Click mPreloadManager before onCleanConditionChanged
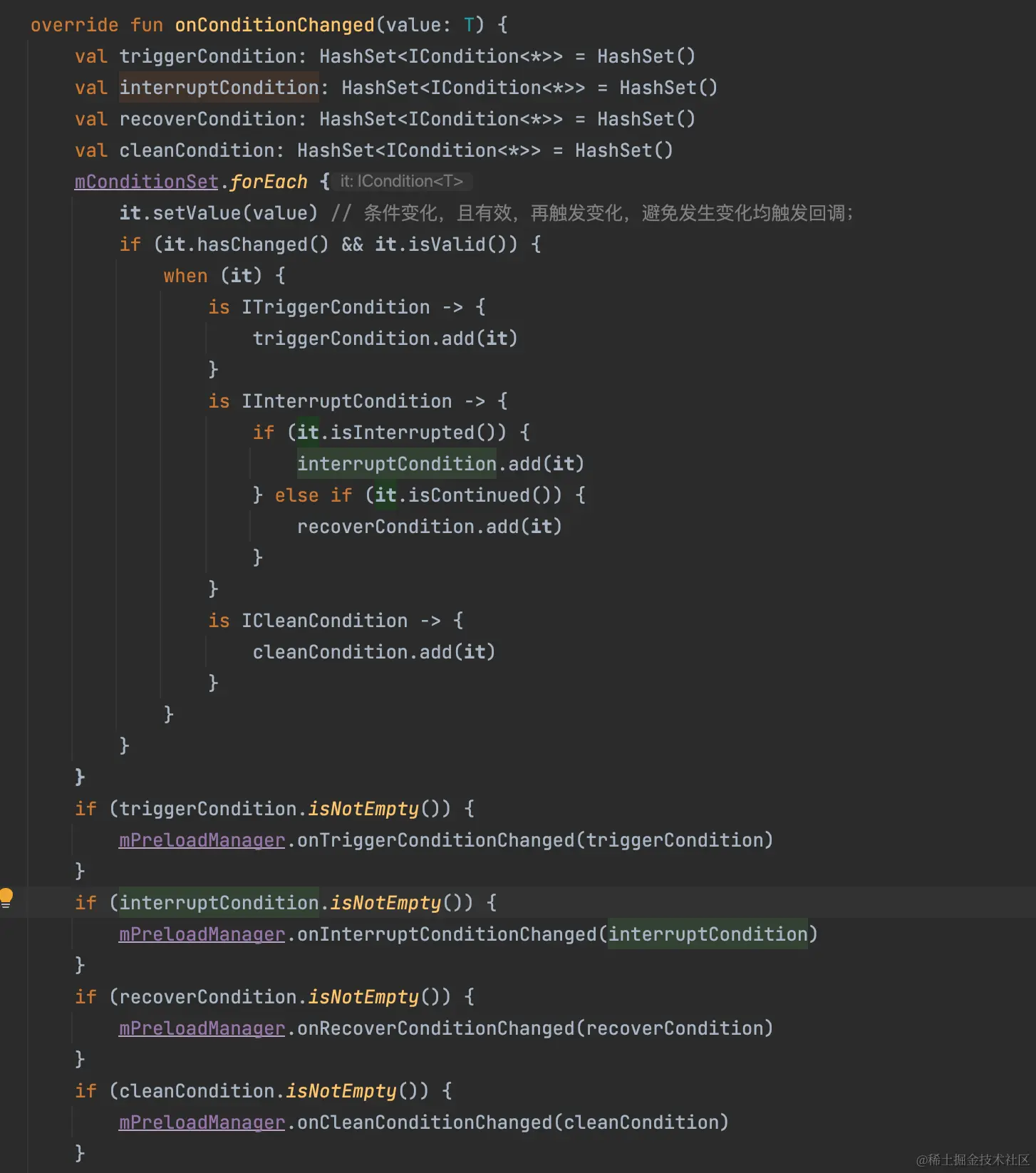The image size is (1036, 1173). pyautogui.click(x=202, y=1122)
